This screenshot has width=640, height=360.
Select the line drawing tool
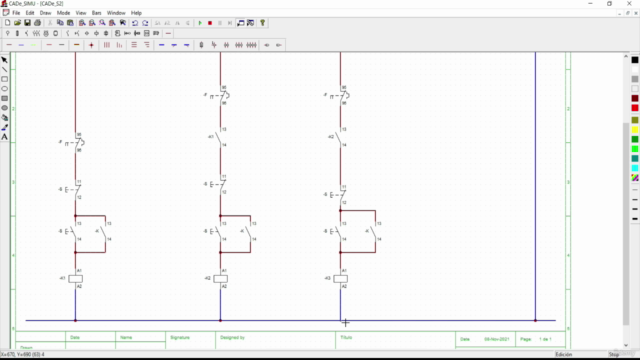coord(4,69)
